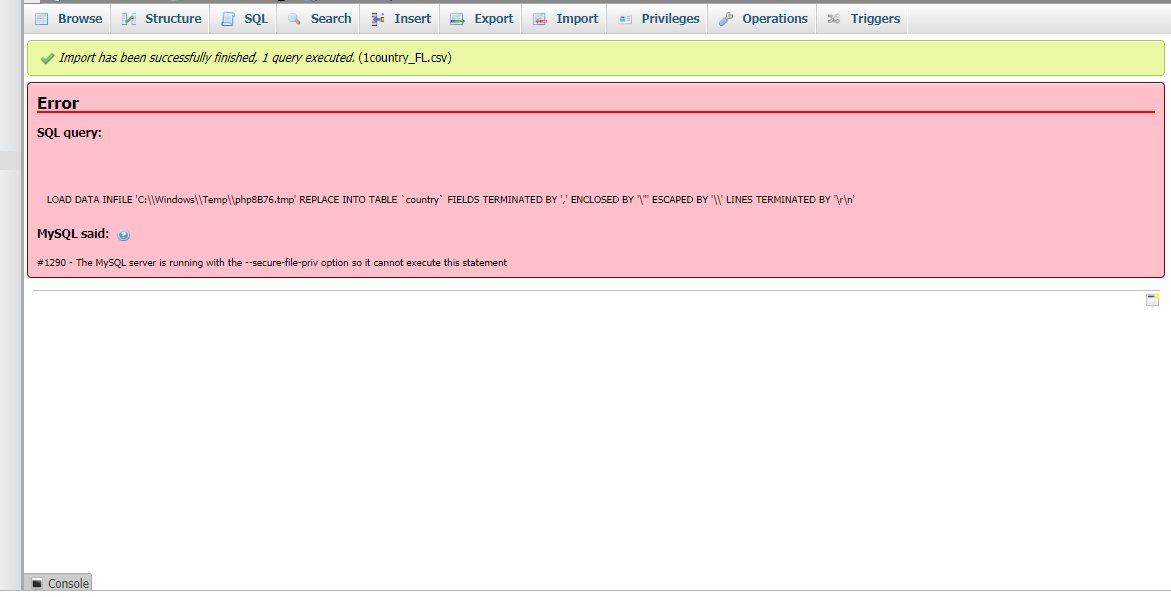The image size is (1171, 597).
Task: Click the MySQL said help icon
Action: pyautogui.click(x=124, y=235)
